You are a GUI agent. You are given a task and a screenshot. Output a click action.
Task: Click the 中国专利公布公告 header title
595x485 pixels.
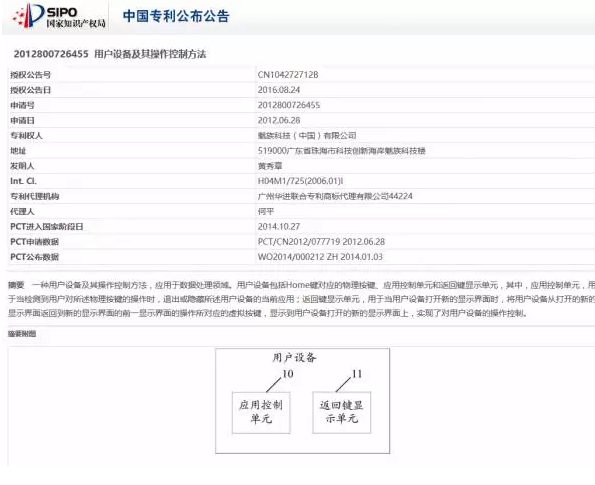pyautogui.click(x=176, y=16)
